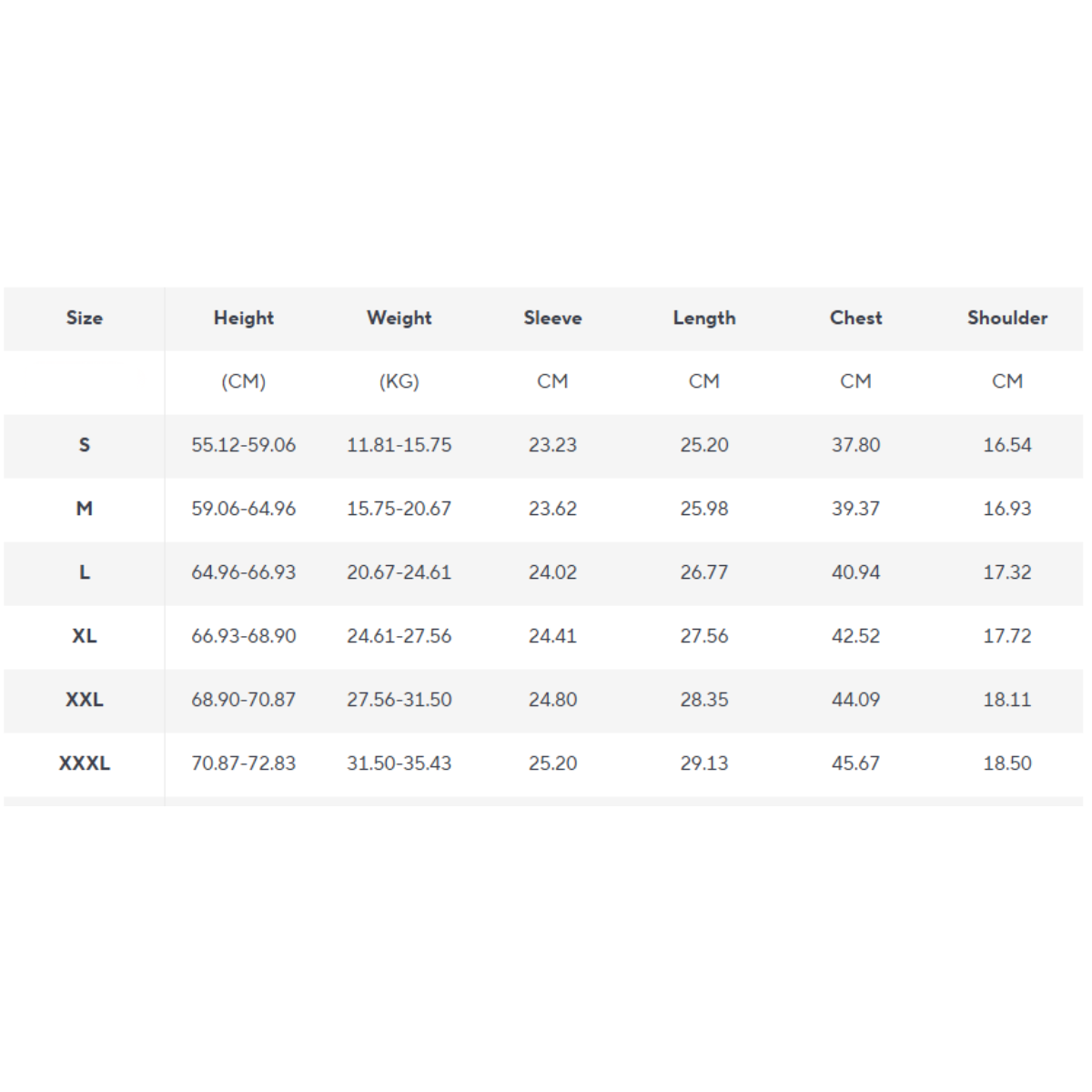Select the XXL size row label
This screenshot has width=1092, height=1092.
point(84,700)
